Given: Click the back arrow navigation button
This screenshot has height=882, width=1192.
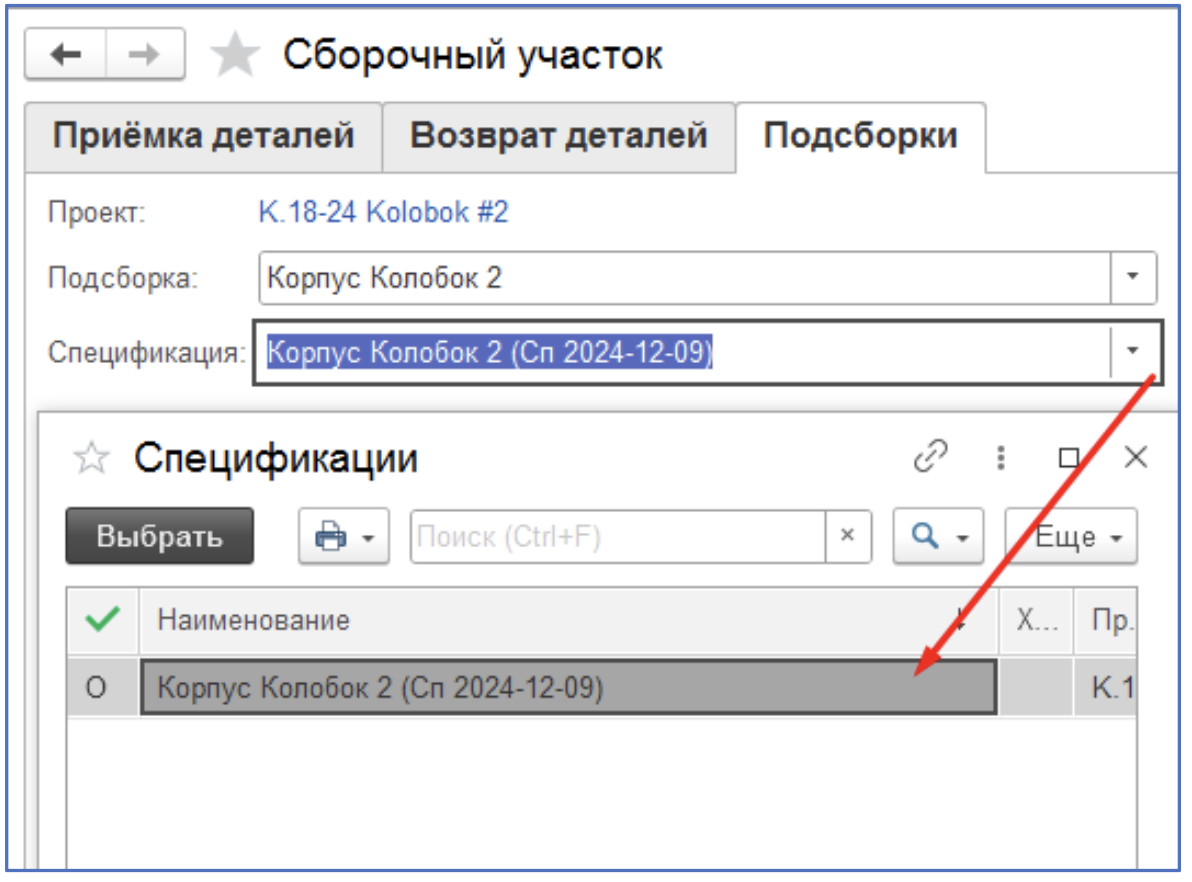Looking at the screenshot, I should point(65,55).
